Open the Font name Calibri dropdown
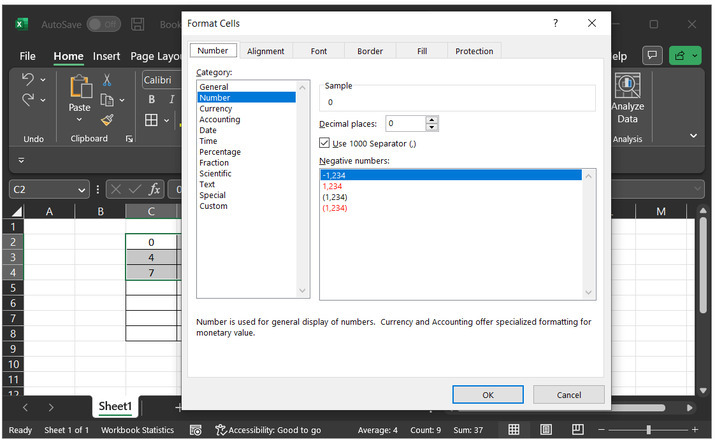 pyautogui.click(x=160, y=80)
